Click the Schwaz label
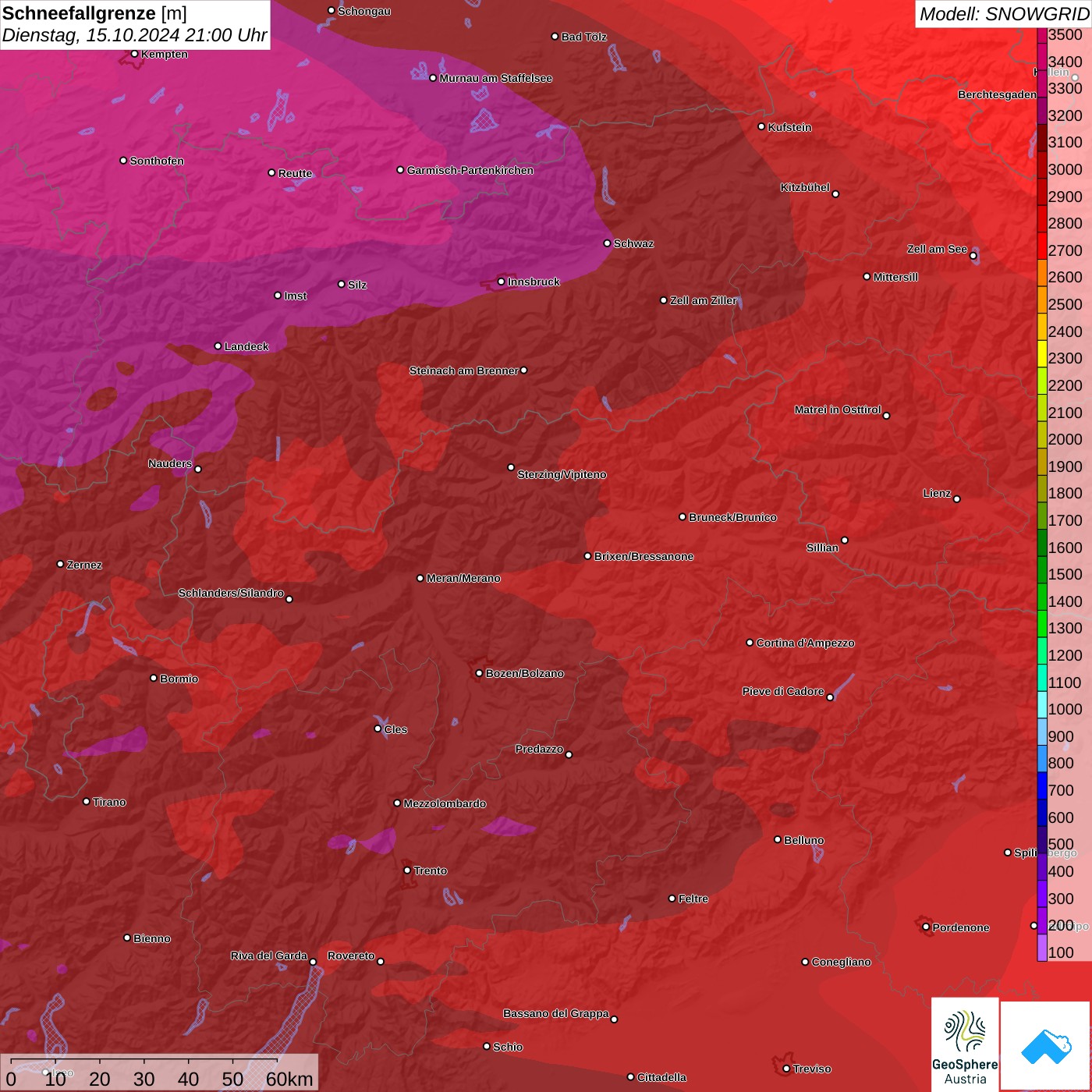This screenshot has height=1092, width=1092. pyautogui.click(x=633, y=243)
